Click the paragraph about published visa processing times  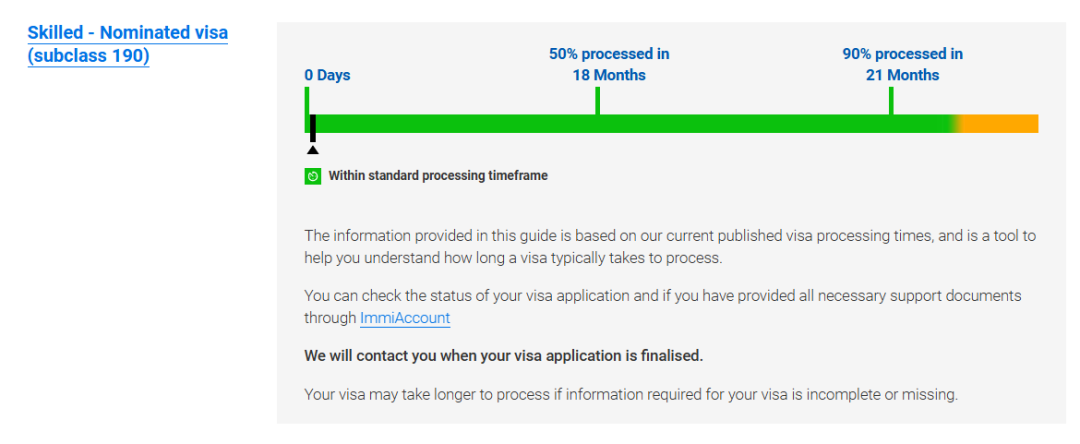click(669, 247)
